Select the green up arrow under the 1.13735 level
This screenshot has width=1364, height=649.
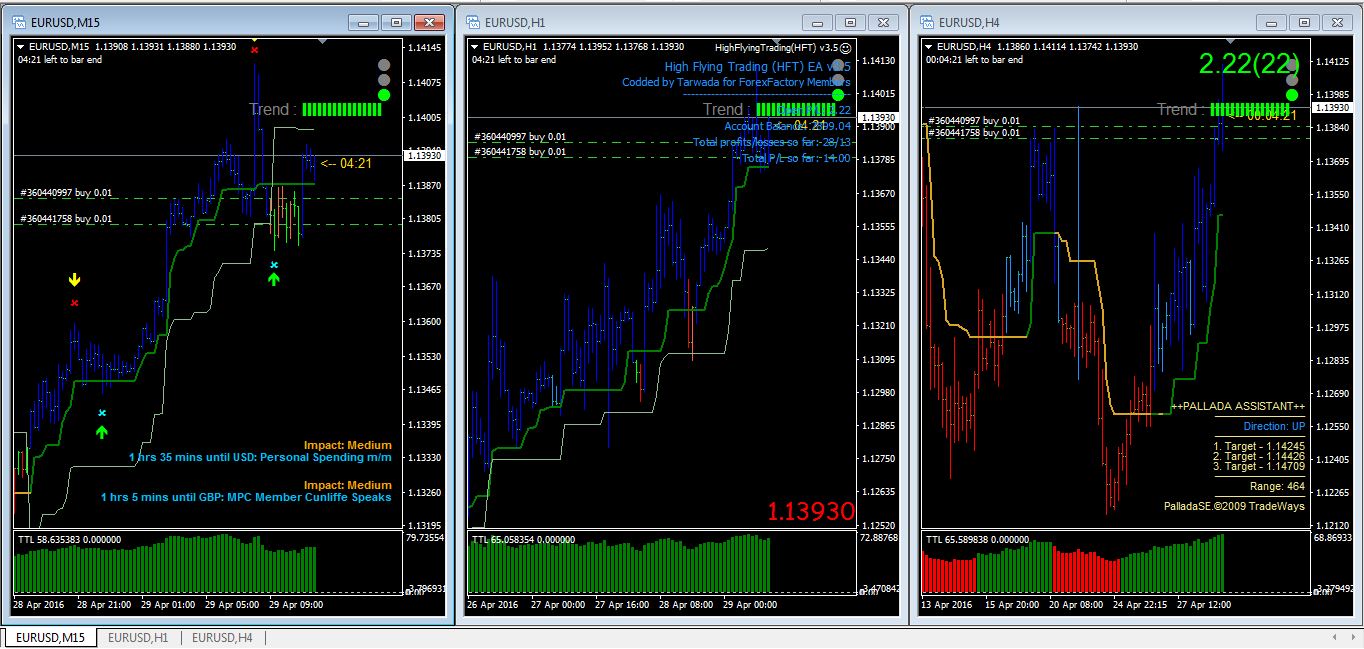pos(273,279)
